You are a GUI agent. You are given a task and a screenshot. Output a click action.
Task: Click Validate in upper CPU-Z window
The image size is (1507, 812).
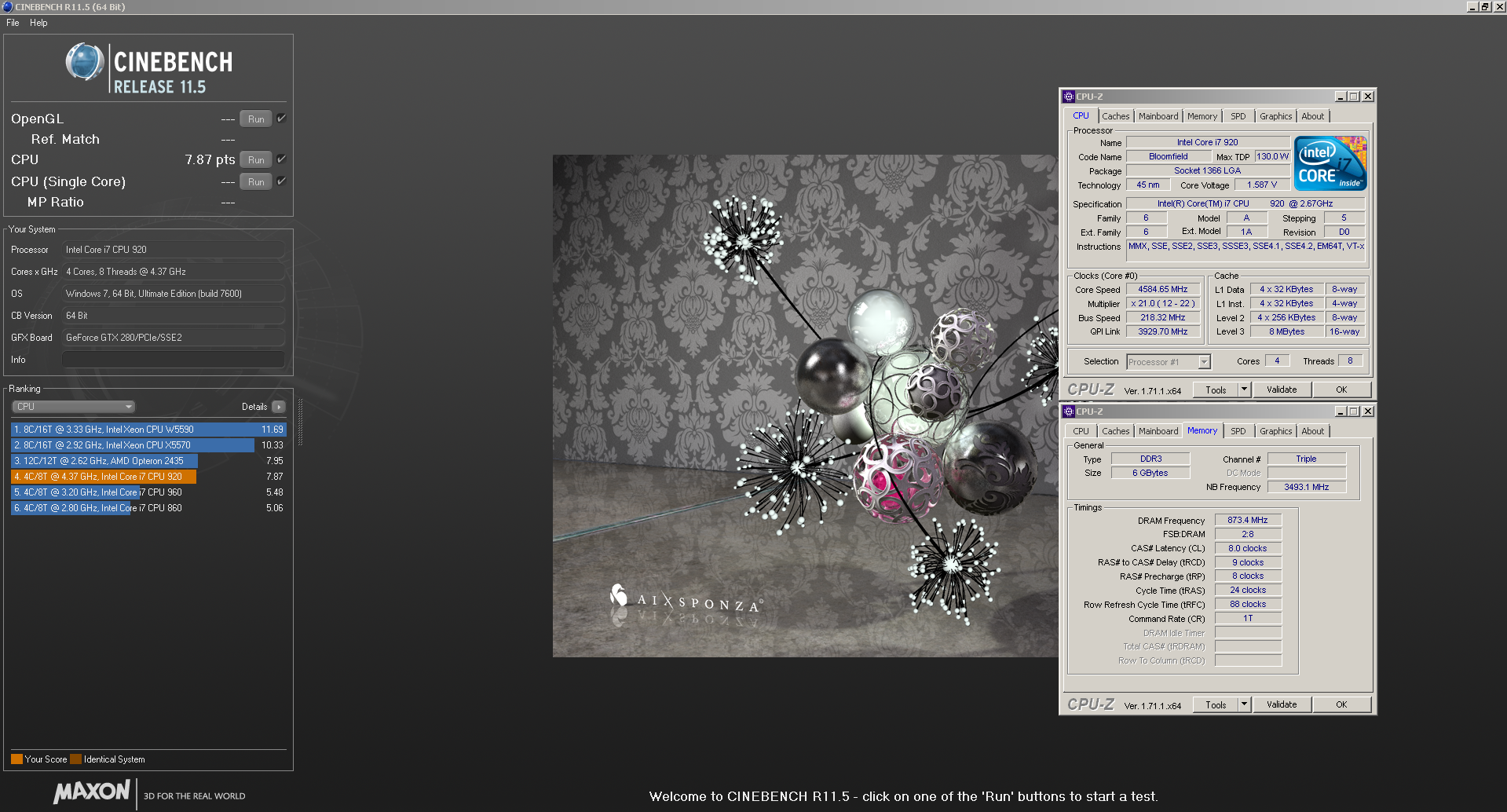1282,390
